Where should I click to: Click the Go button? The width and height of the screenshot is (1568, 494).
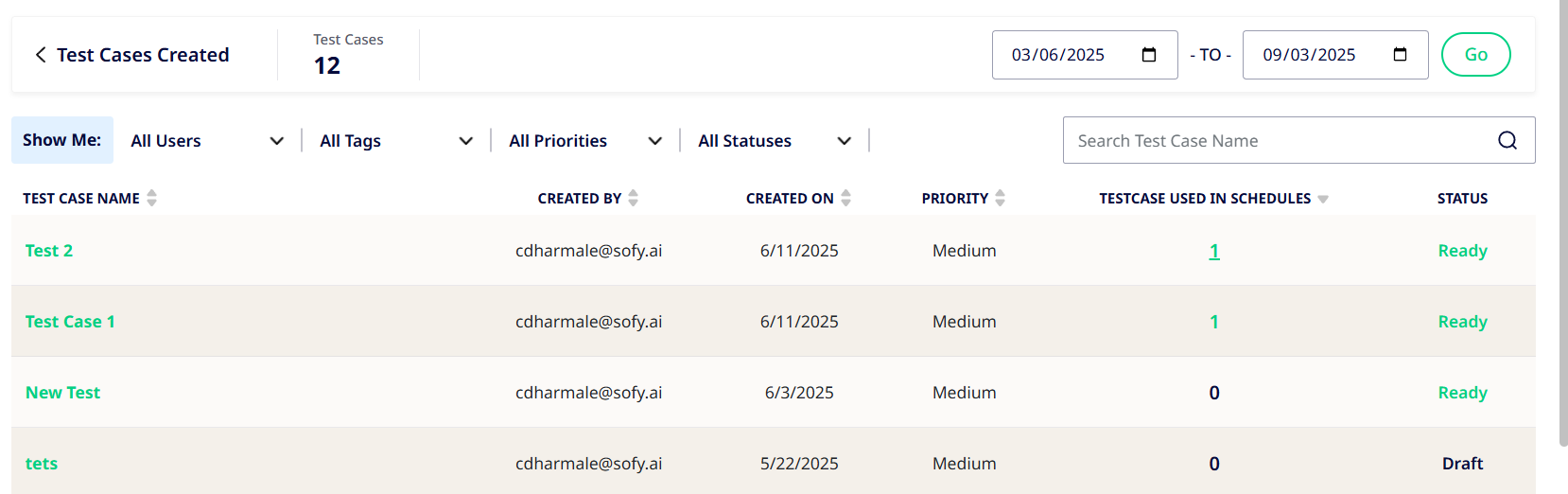tap(1475, 55)
